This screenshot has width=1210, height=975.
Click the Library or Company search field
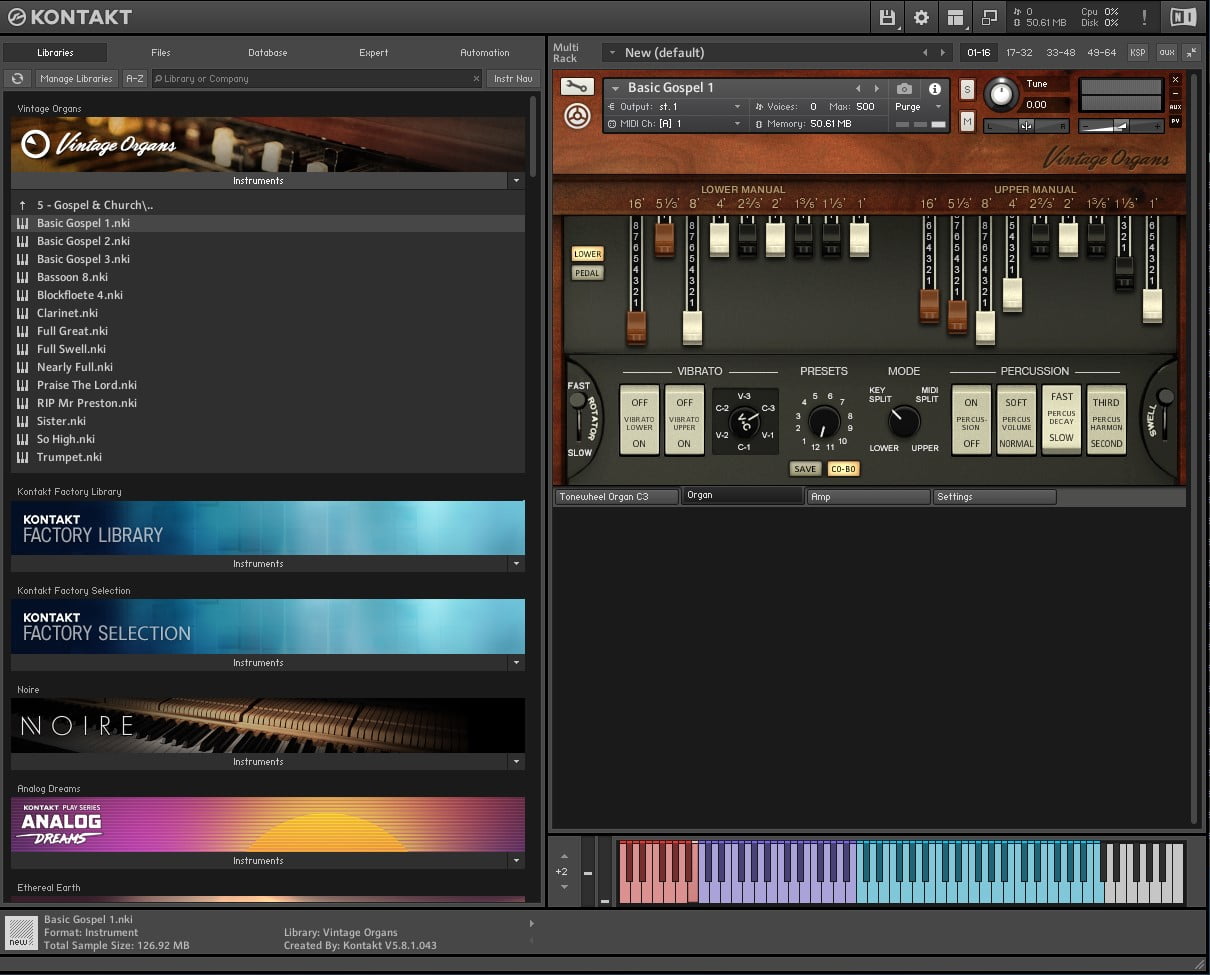click(316, 79)
